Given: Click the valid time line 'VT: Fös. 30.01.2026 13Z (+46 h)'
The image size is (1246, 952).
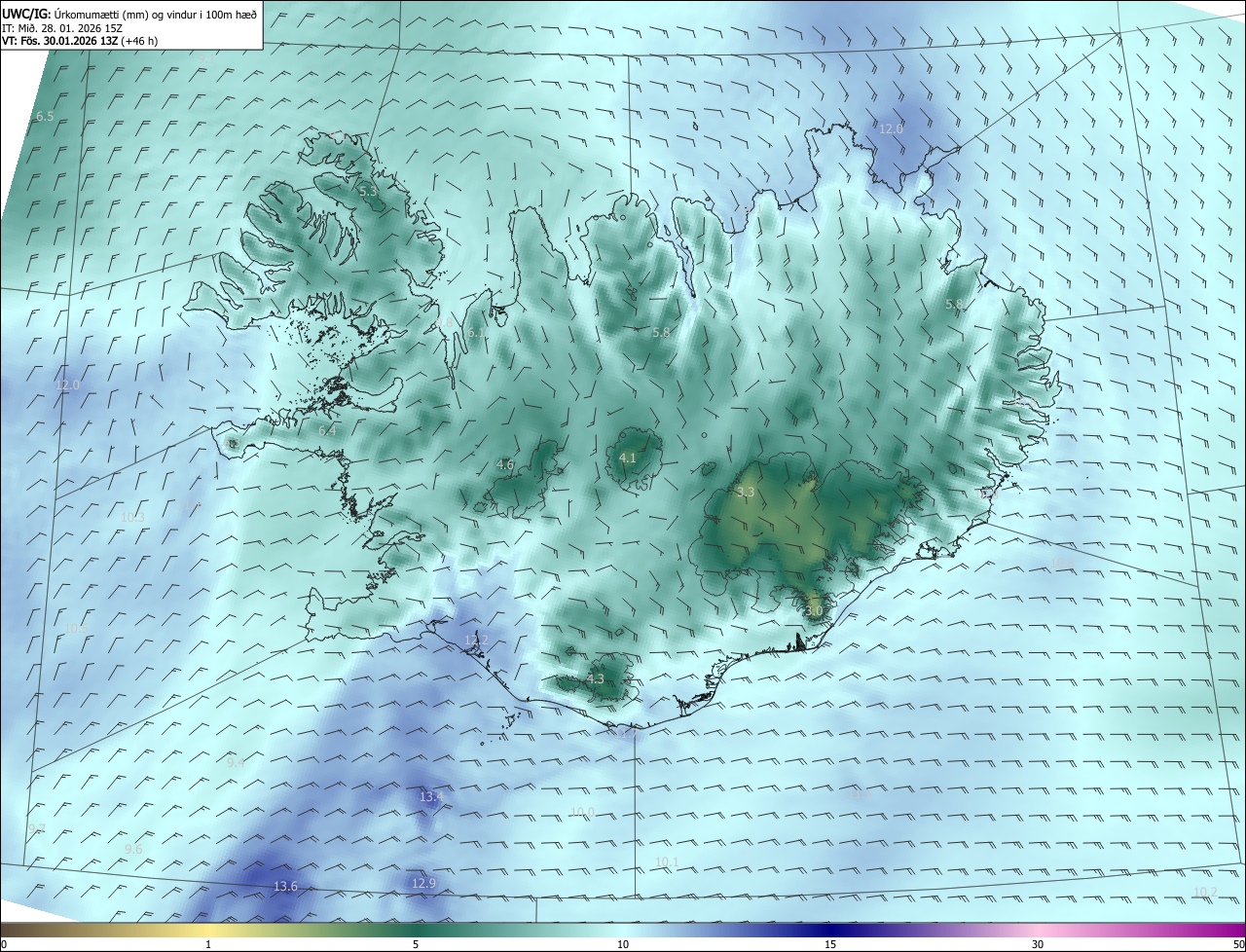Looking at the screenshot, I should click(80, 41).
